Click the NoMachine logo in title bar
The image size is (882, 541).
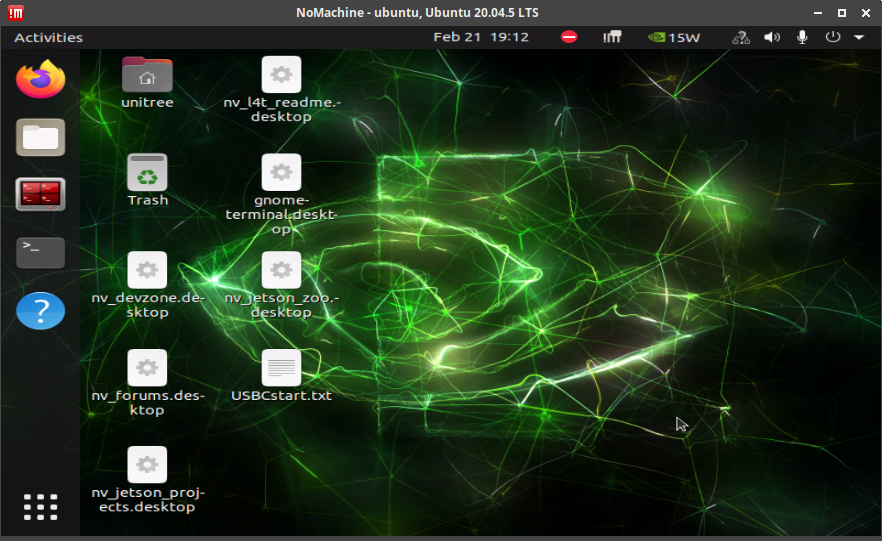coord(16,12)
